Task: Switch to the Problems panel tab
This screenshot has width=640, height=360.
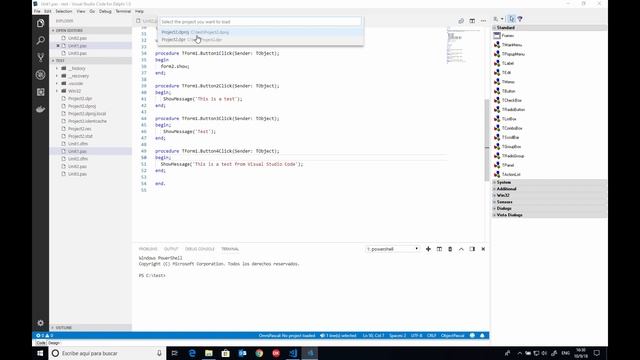Action: click(x=148, y=249)
